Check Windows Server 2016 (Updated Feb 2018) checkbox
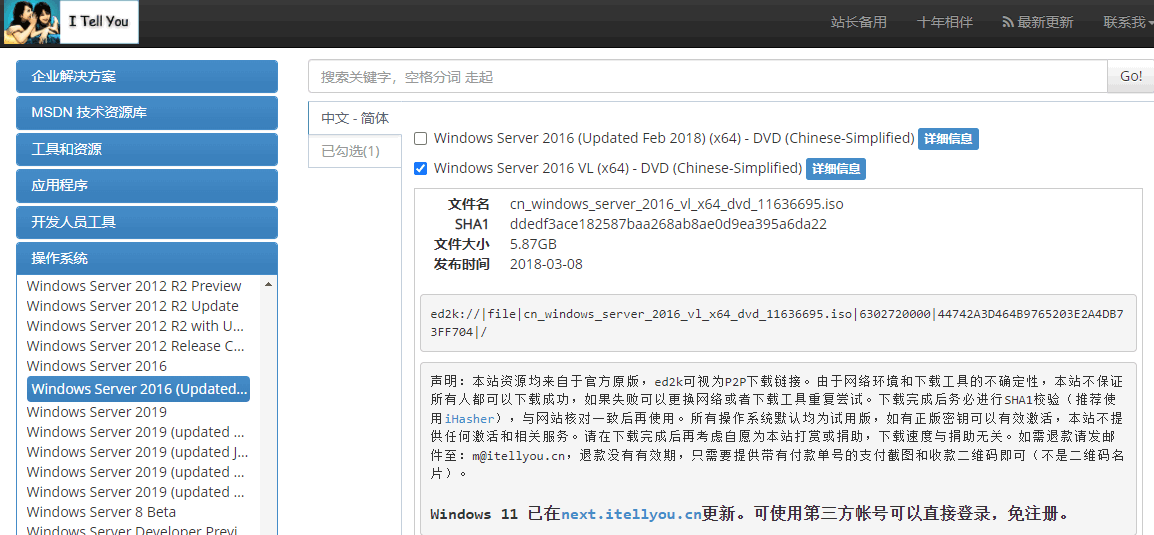The image size is (1154, 535). (420, 138)
